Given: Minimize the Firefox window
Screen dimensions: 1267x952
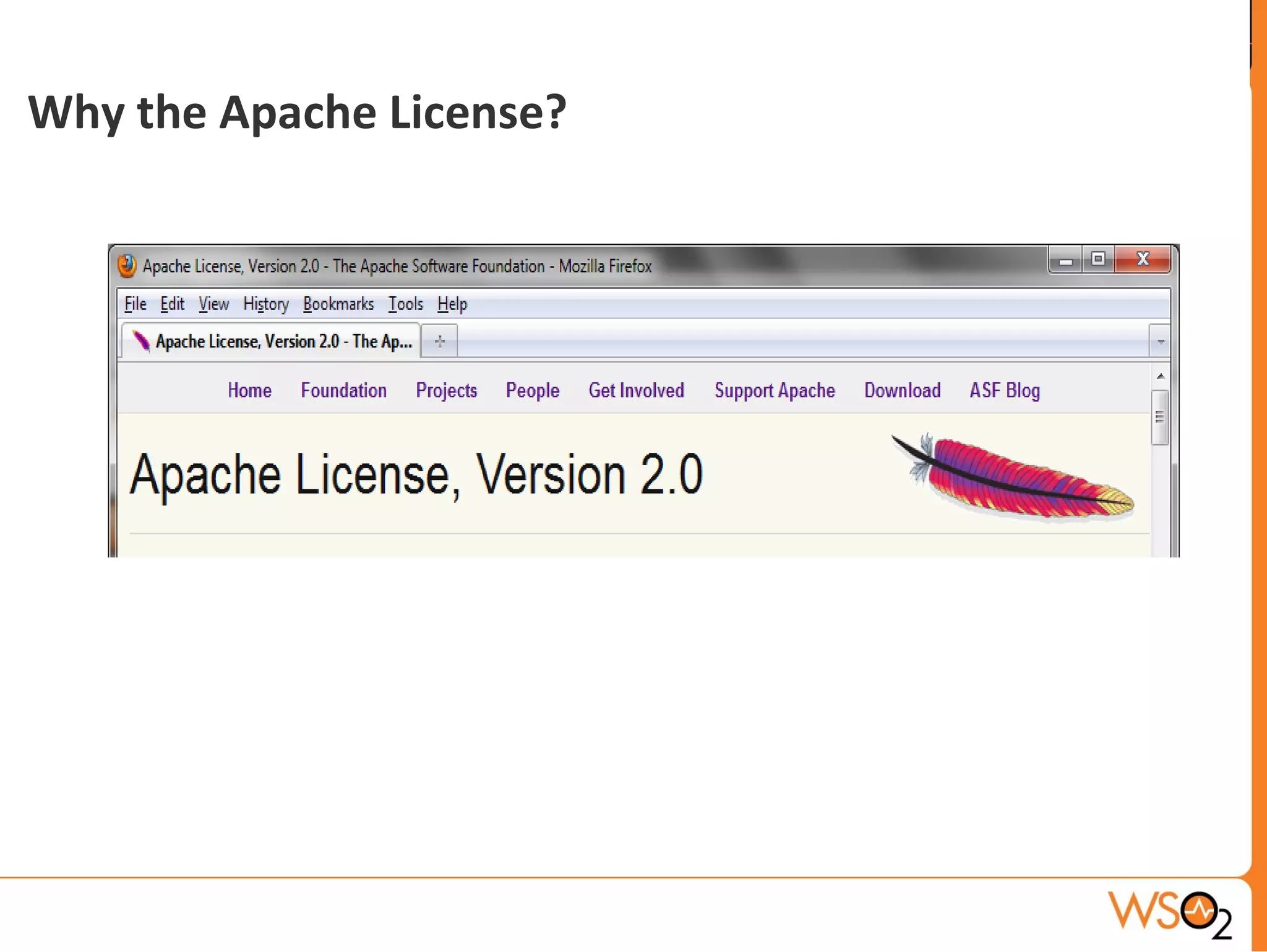Looking at the screenshot, I should click(x=1065, y=260).
